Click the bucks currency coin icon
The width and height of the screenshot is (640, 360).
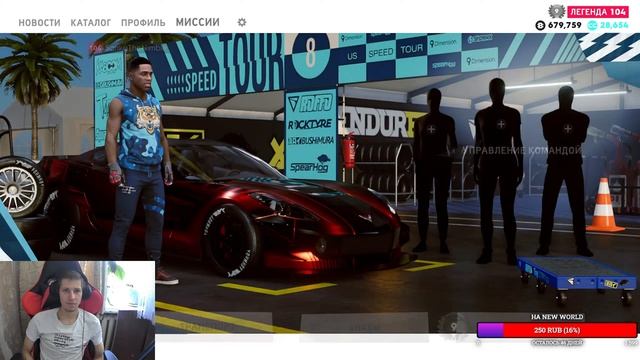click(x=540, y=26)
